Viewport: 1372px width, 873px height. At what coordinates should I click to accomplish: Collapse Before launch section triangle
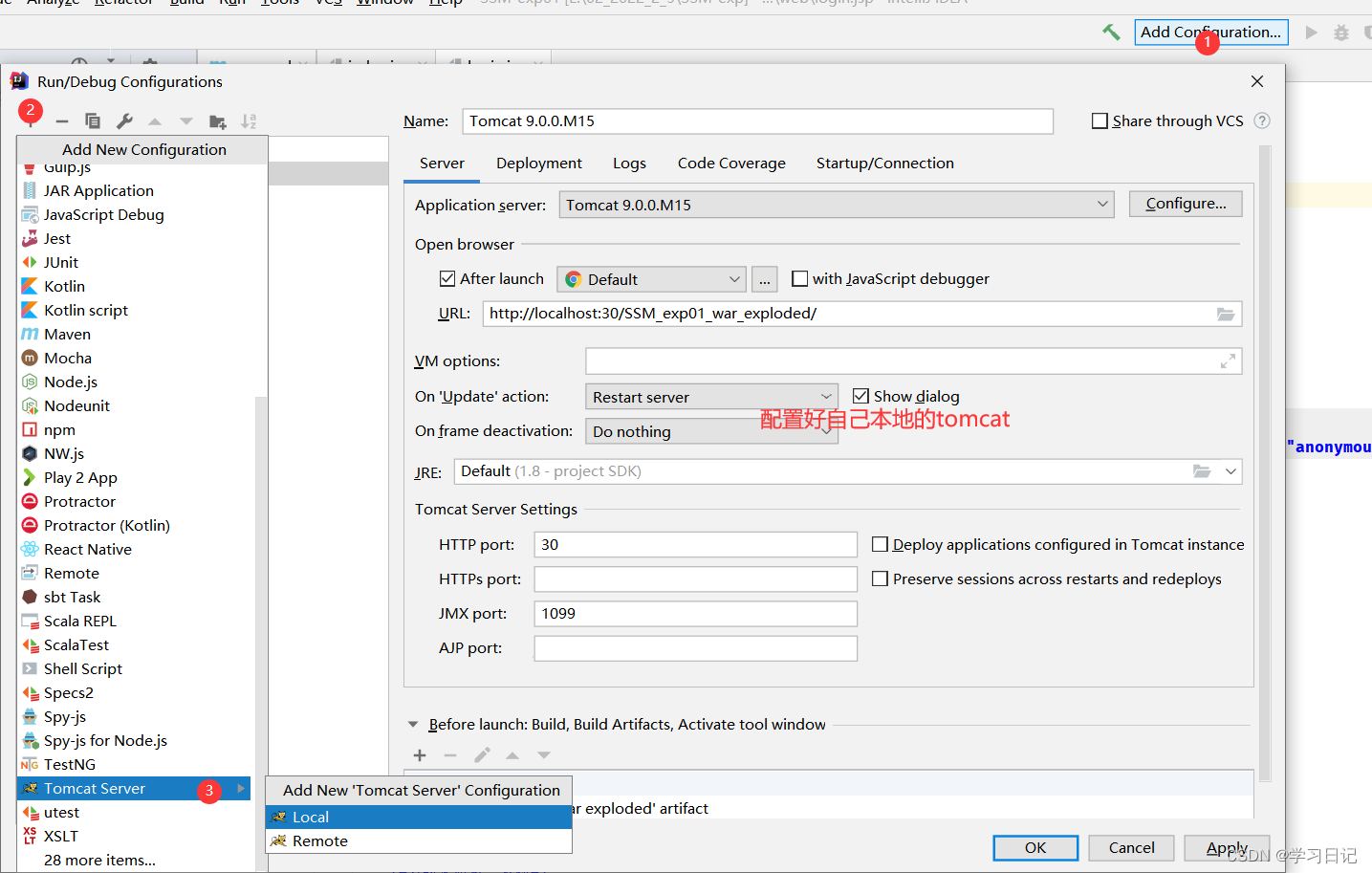tap(413, 725)
